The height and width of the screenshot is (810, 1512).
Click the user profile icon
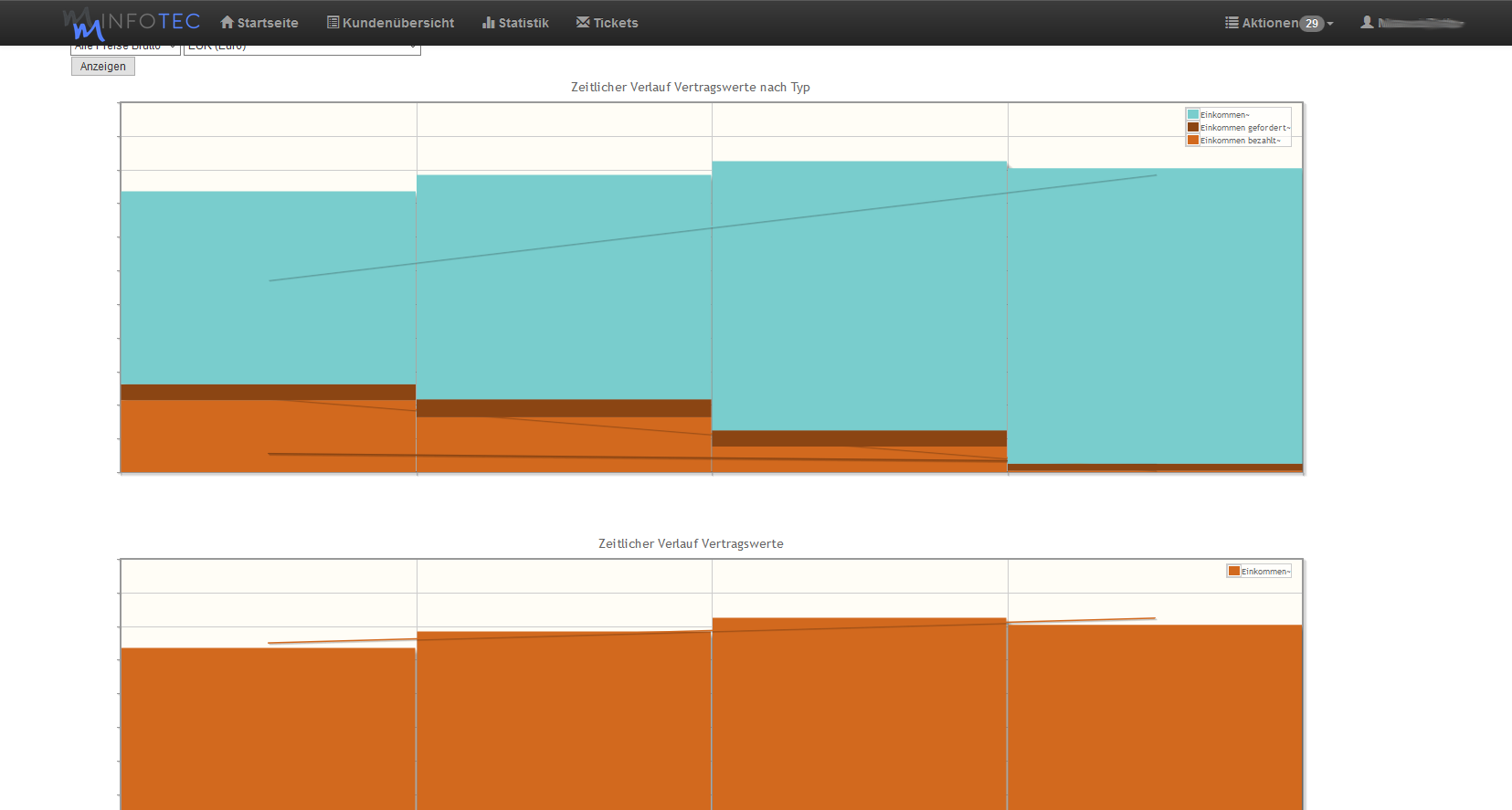click(1367, 22)
